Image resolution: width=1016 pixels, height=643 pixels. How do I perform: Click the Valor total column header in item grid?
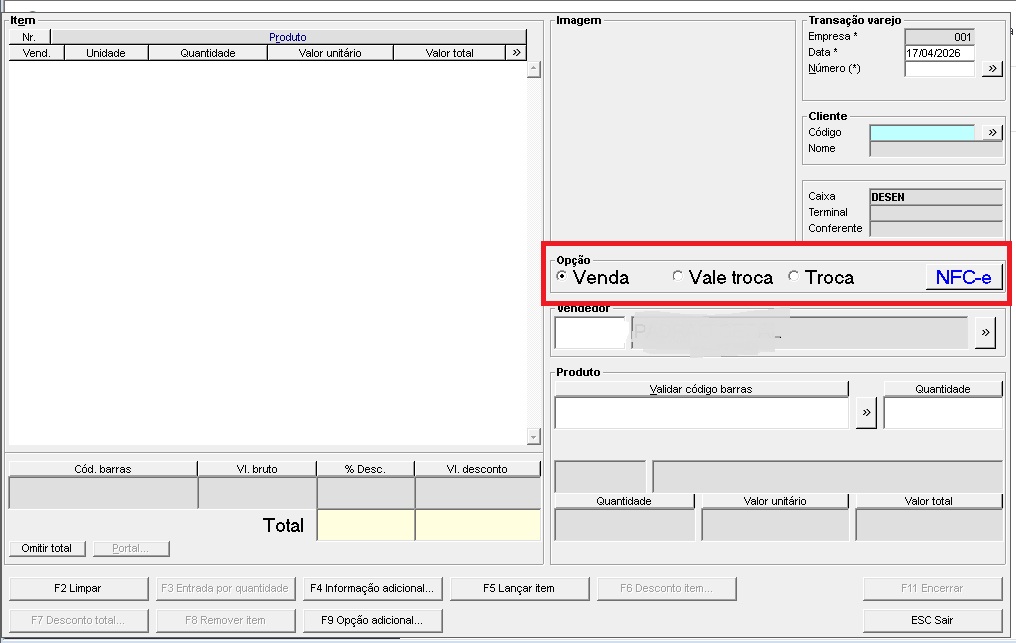449,53
